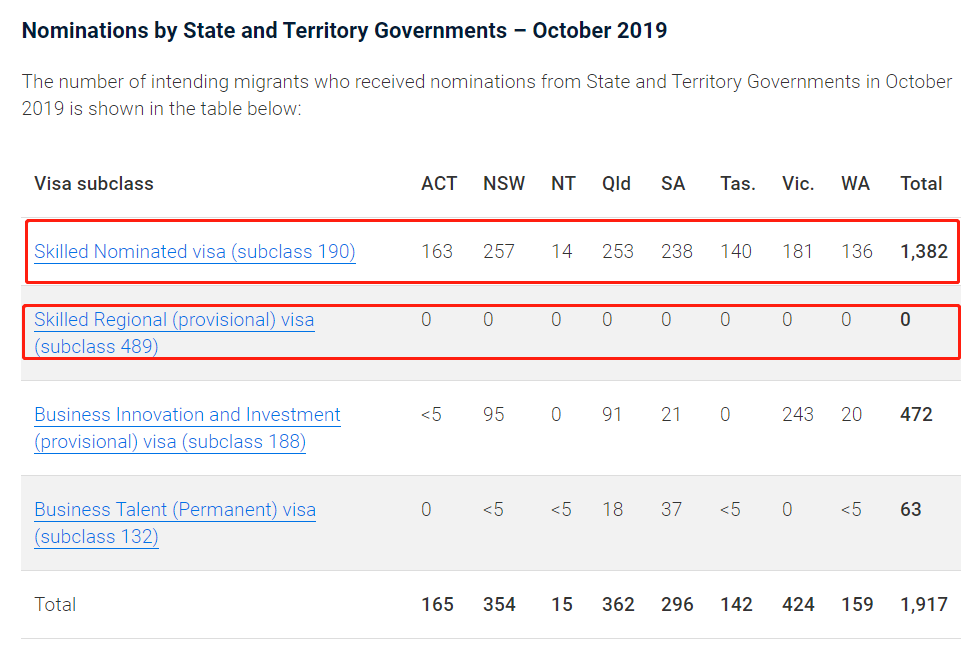Click the ACT column header
Viewport: 977px width, 647px height.
(x=439, y=184)
